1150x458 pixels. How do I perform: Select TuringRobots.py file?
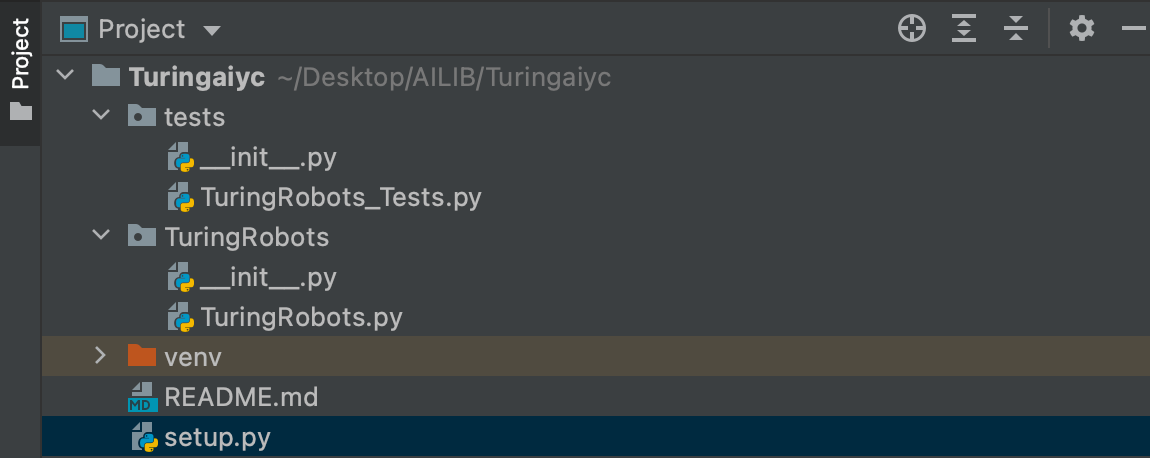point(301,318)
